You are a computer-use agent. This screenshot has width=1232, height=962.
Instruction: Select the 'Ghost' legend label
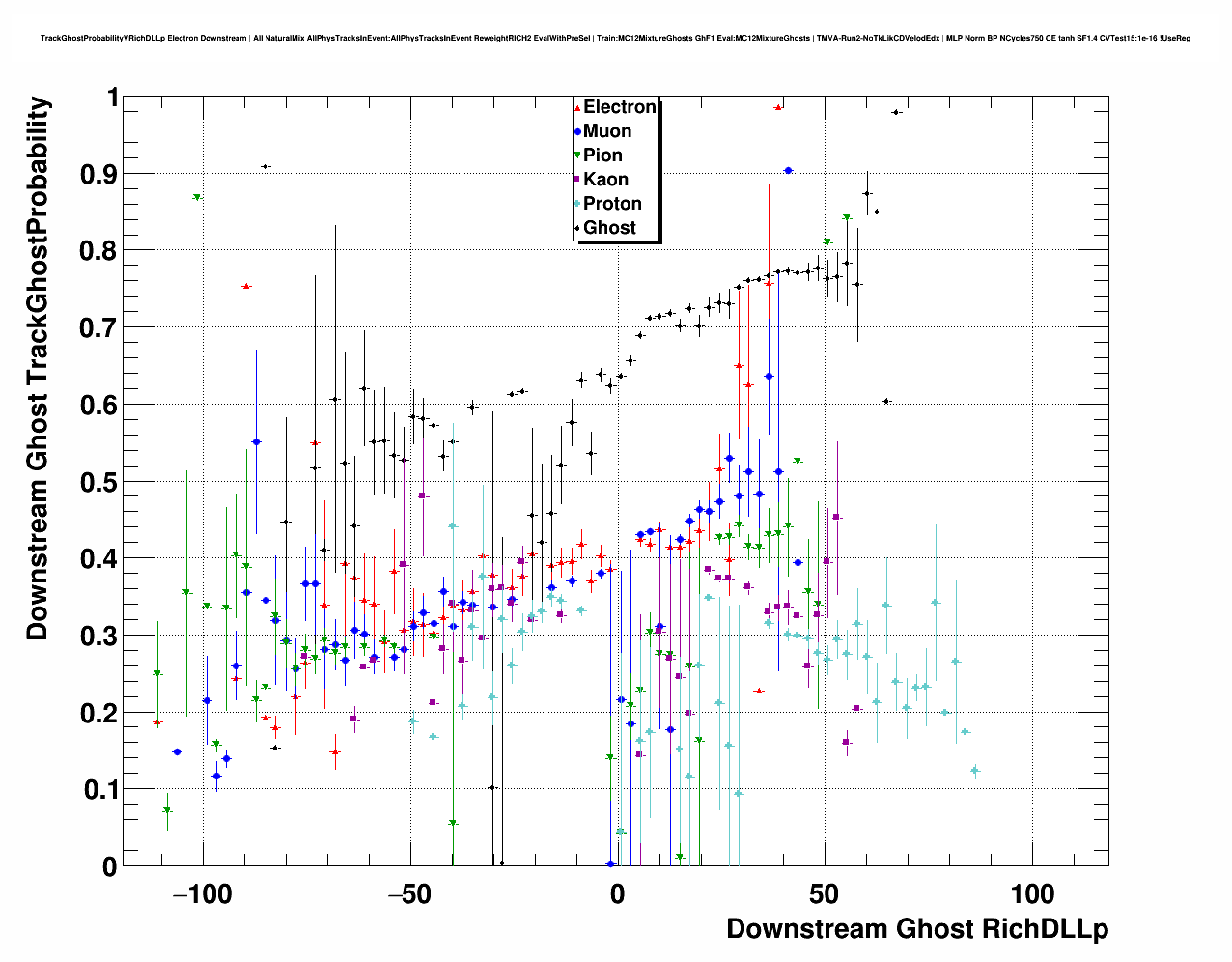(x=610, y=228)
